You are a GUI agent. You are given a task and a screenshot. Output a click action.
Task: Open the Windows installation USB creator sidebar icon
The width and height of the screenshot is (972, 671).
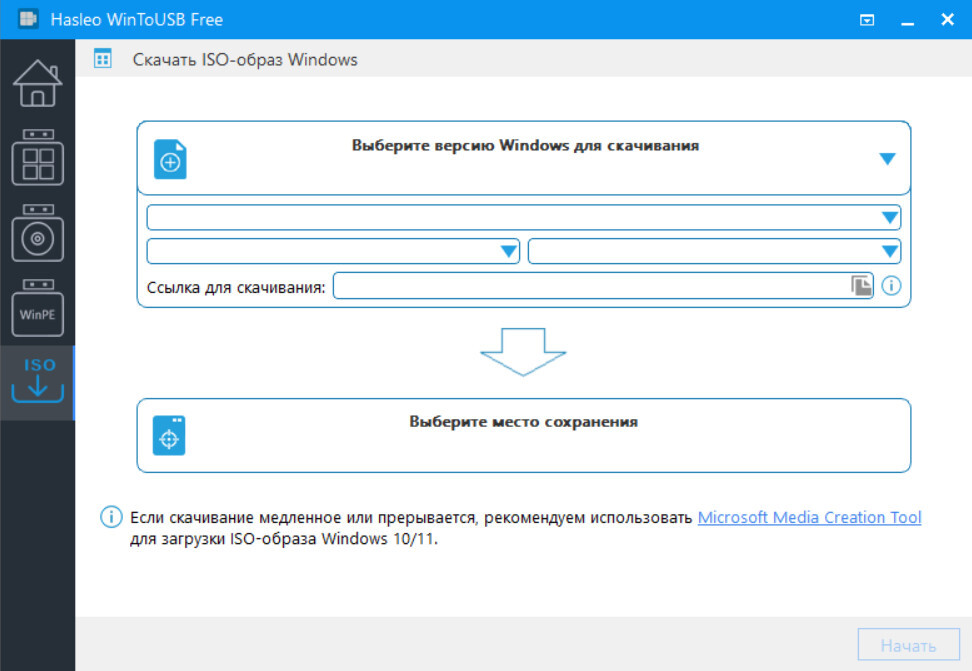[37, 233]
